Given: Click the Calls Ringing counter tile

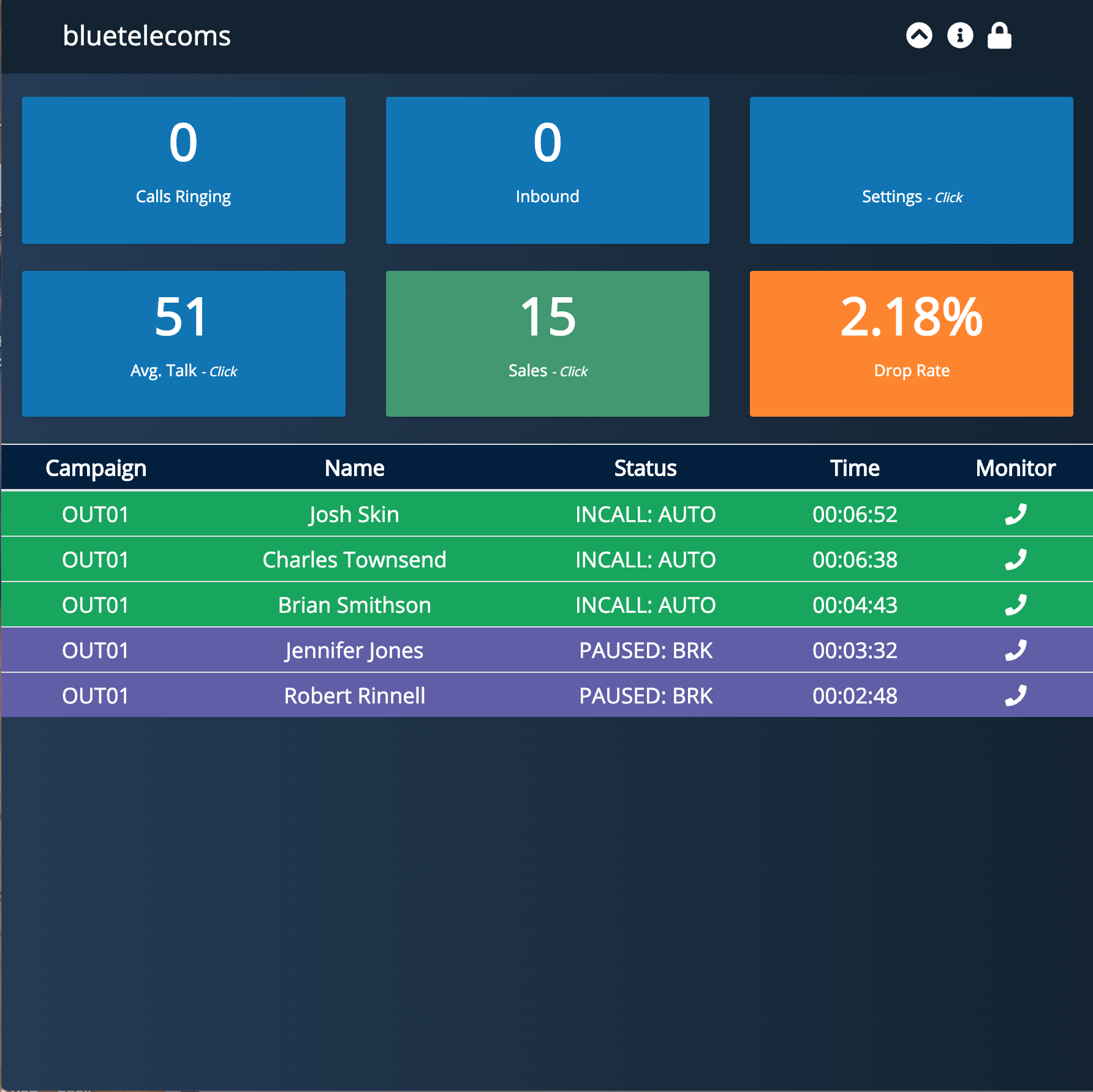Looking at the screenshot, I should click(x=184, y=170).
